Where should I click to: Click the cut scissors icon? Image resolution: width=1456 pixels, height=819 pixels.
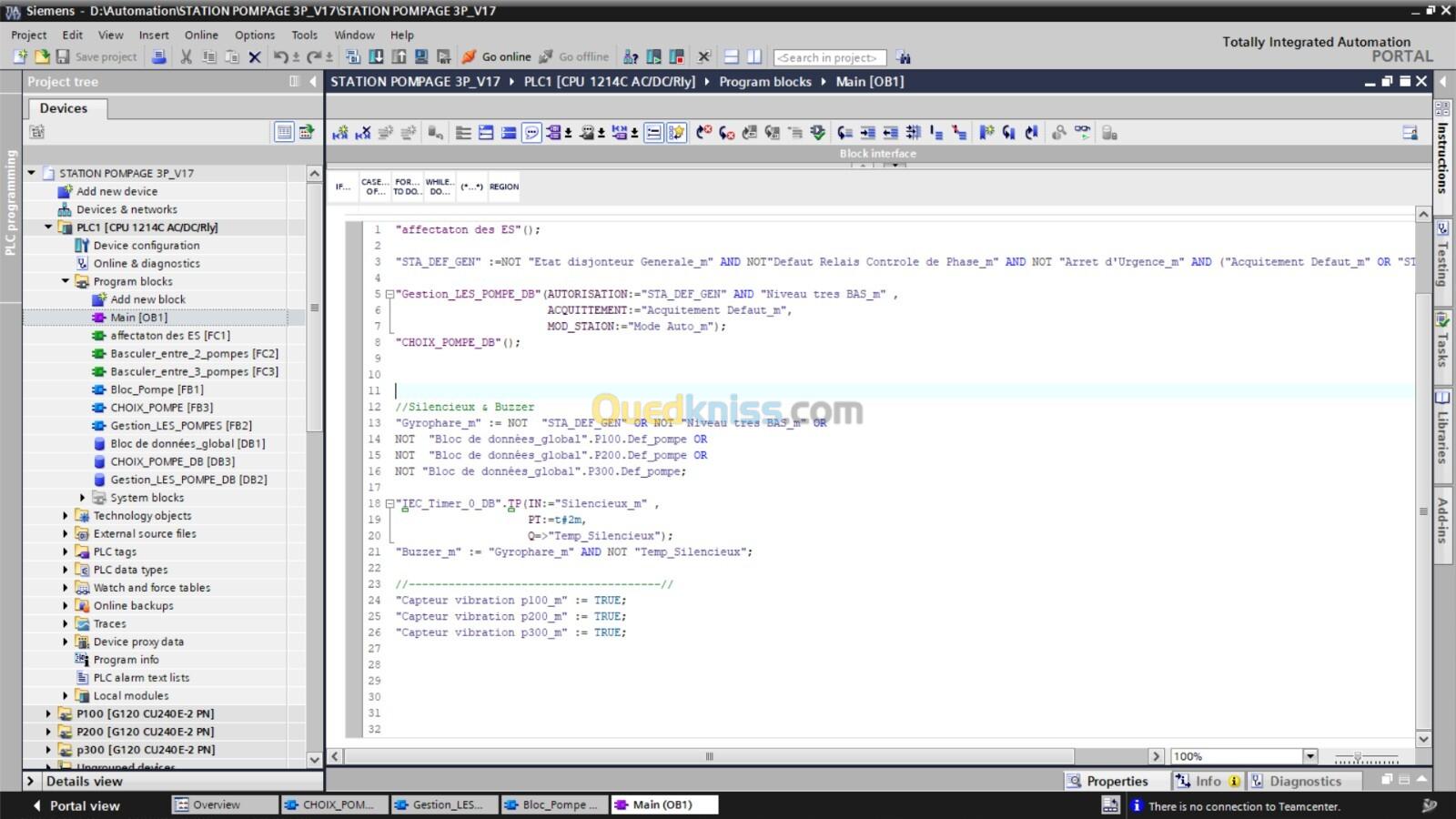click(x=186, y=56)
